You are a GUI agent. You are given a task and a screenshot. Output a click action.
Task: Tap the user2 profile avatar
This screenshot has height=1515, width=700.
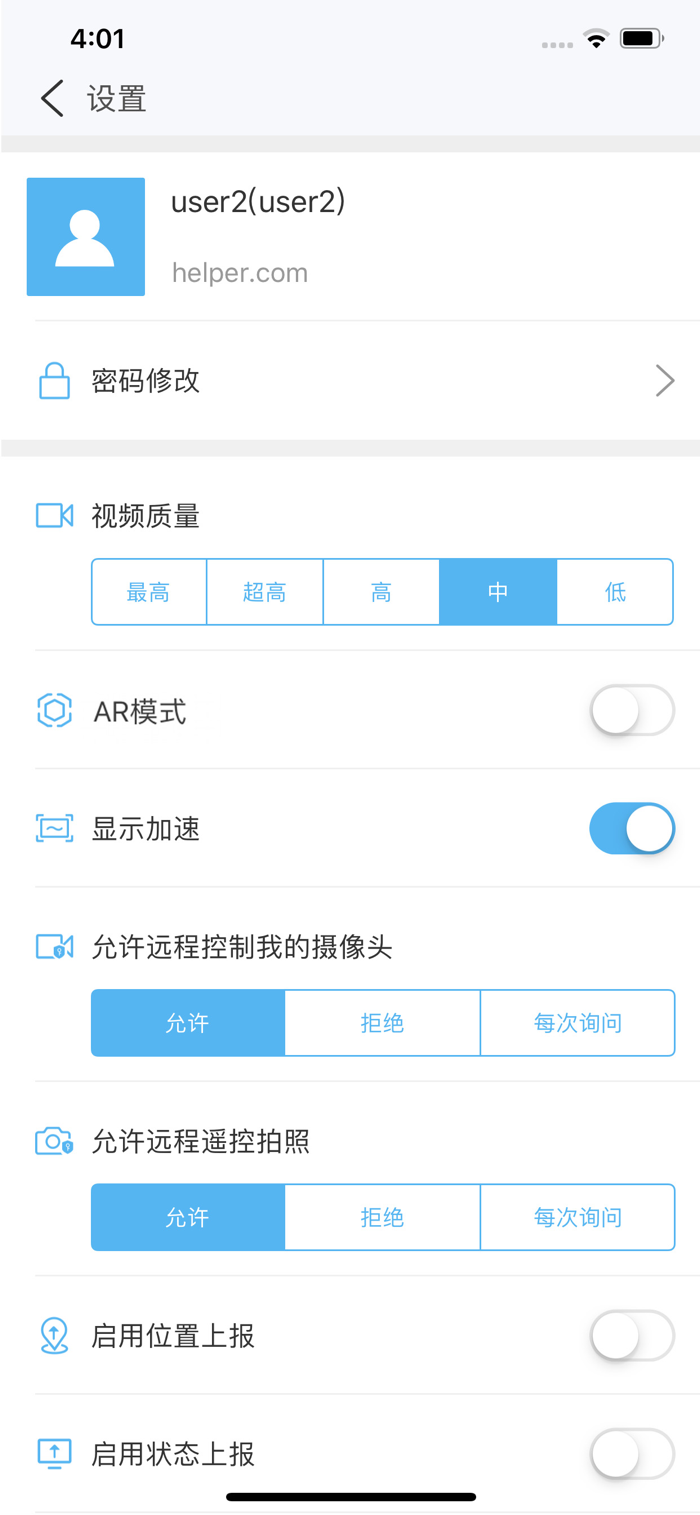click(x=86, y=237)
